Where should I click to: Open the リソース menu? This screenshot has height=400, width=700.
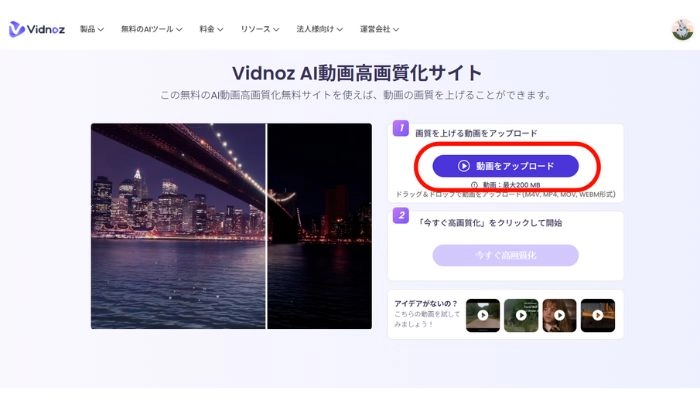tap(260, 29)
